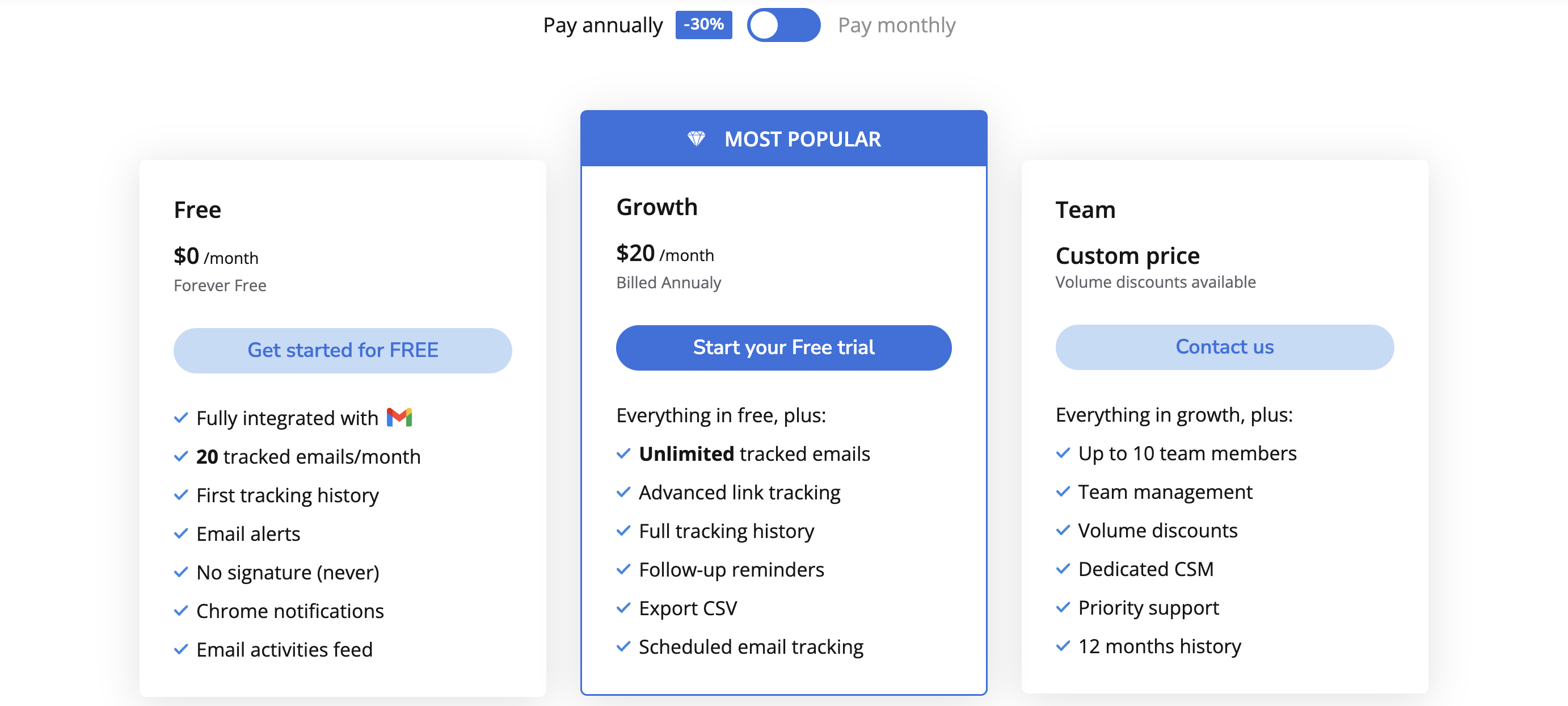Click Volume discounts available subtitle
The width and height of the screenshot is (1568, 706).
pos(1156,282)
